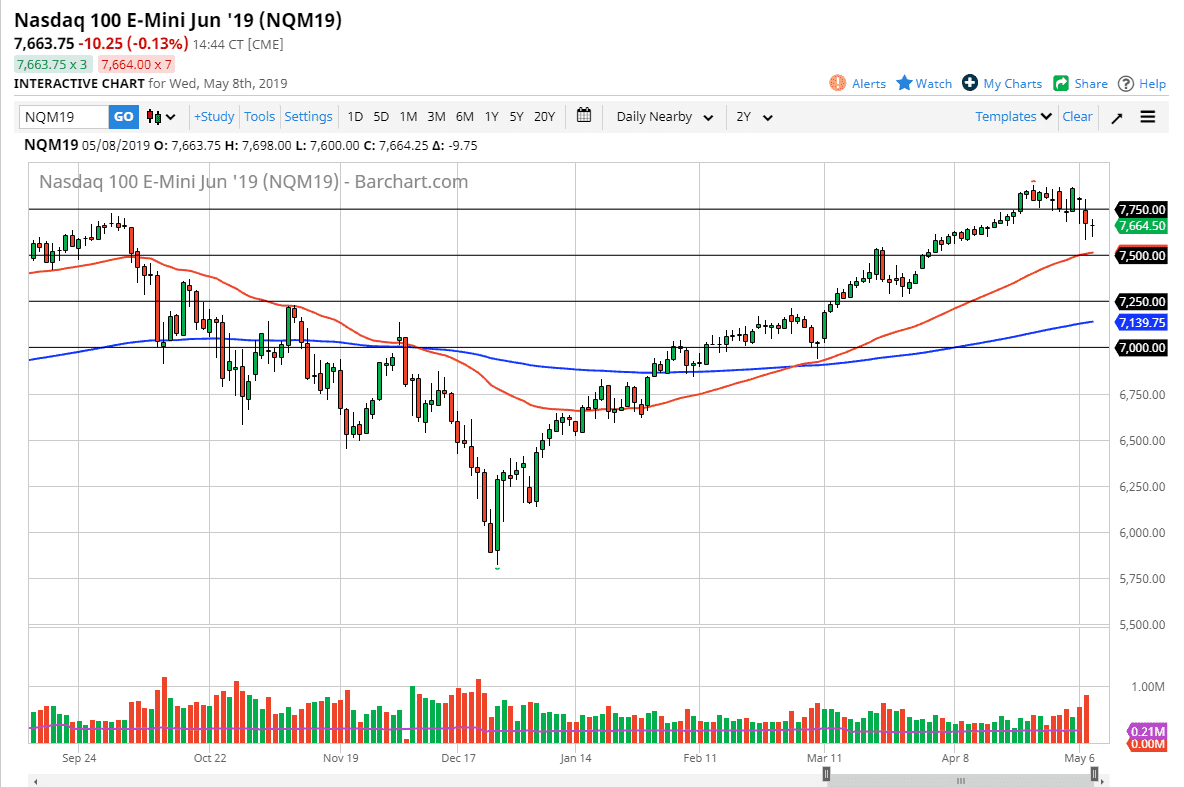Image resolution: width=1184 pixels, height=787 pixels.
Task: Share the chart using the Share icon
Action: (x=1080, y=83)
